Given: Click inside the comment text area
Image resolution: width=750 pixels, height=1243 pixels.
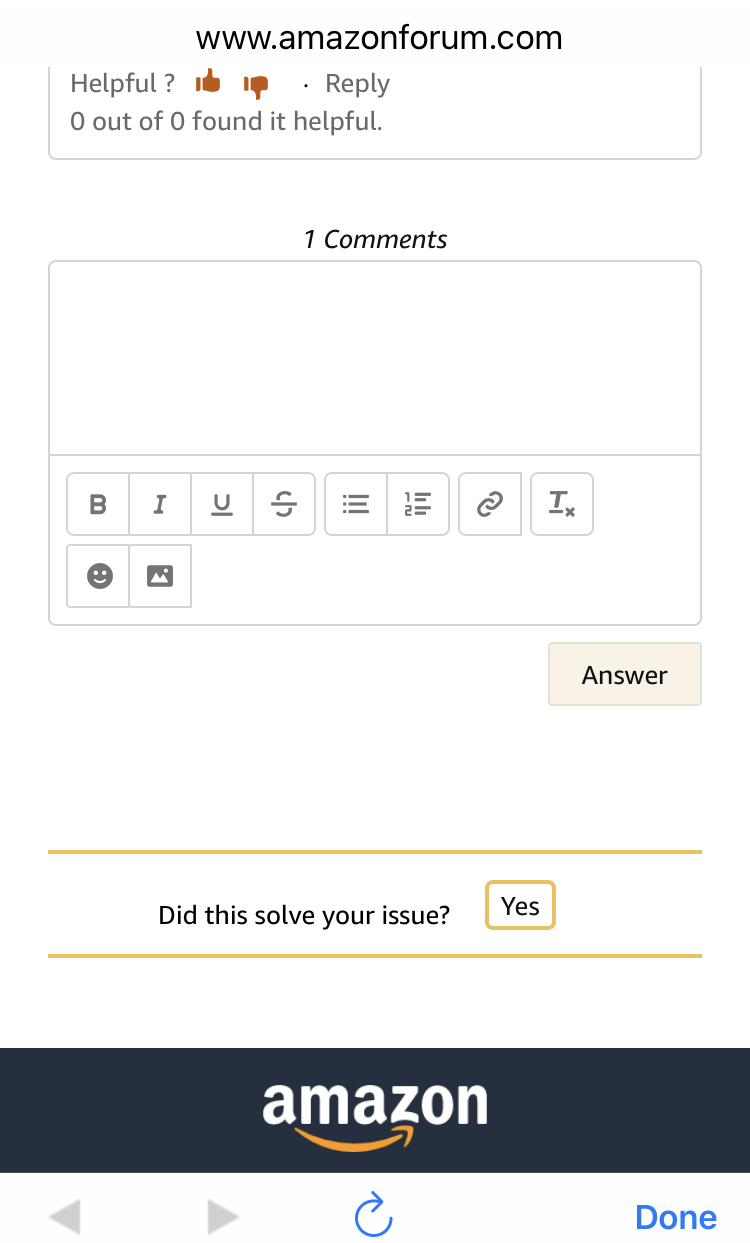Looking at the screenshot, I should coord(375,358).
